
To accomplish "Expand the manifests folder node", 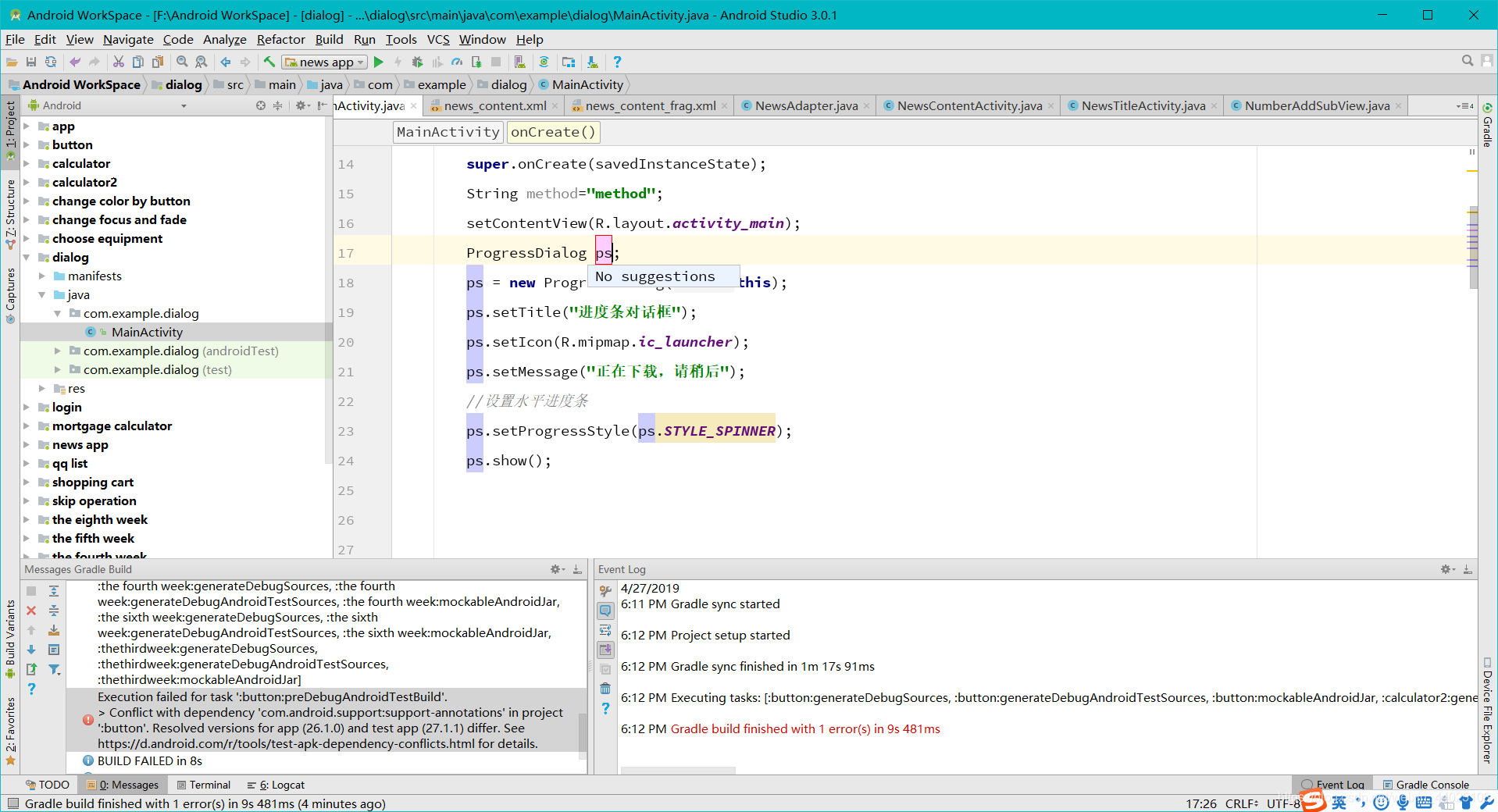I will point(42,276).
